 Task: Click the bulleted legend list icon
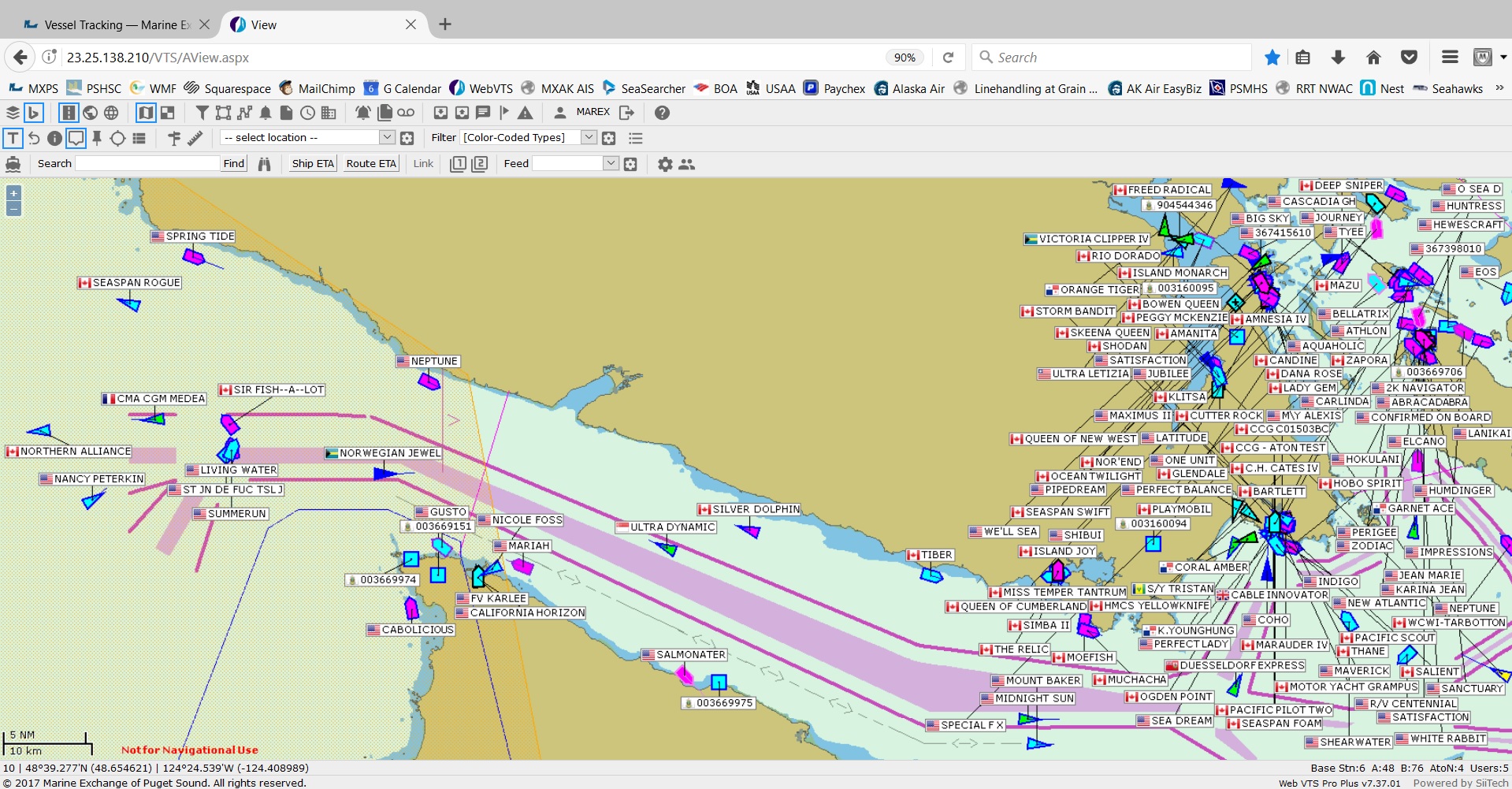pos(636,139)
